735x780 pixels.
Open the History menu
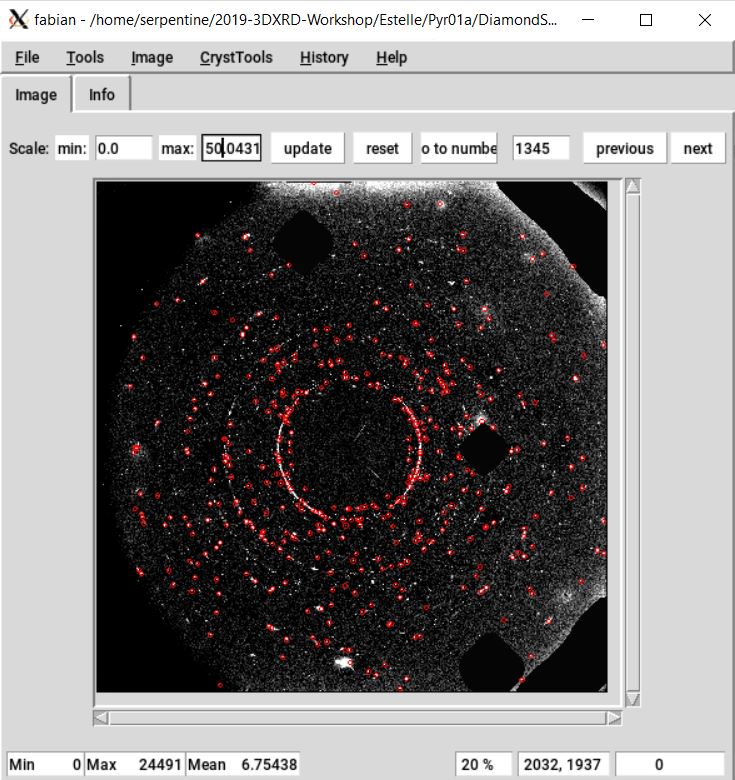324,57
